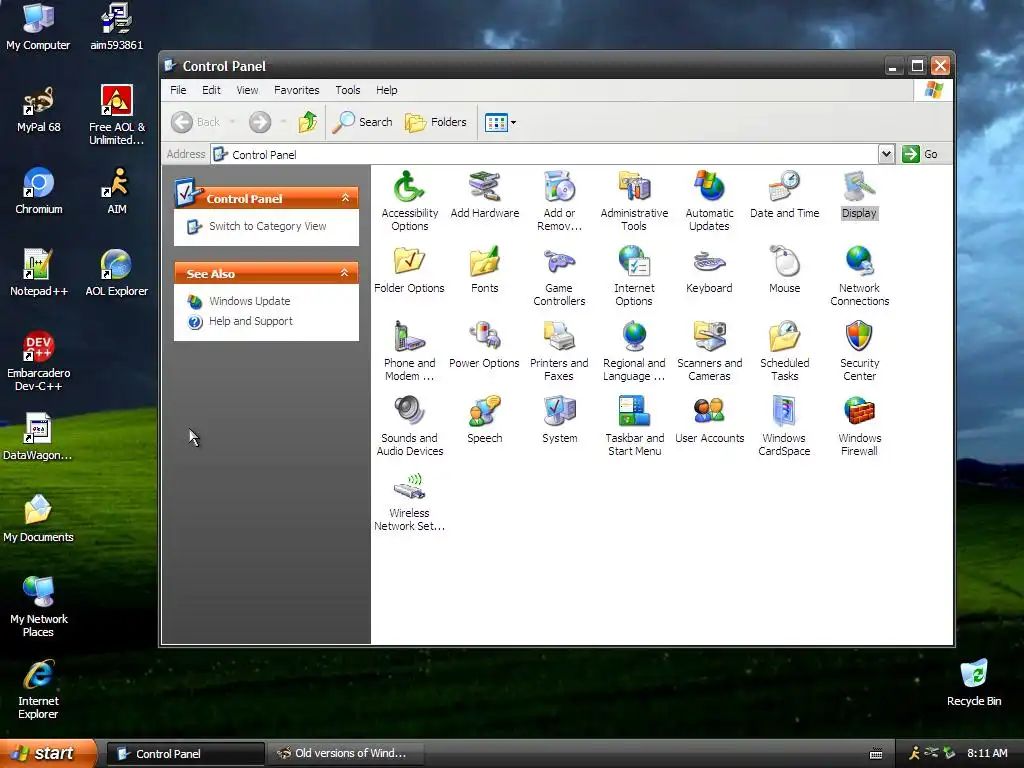This screenshot has width=1024, height=768.
Task: Switch to Old versions of Windows taskbar item
Action: (346, 754)
